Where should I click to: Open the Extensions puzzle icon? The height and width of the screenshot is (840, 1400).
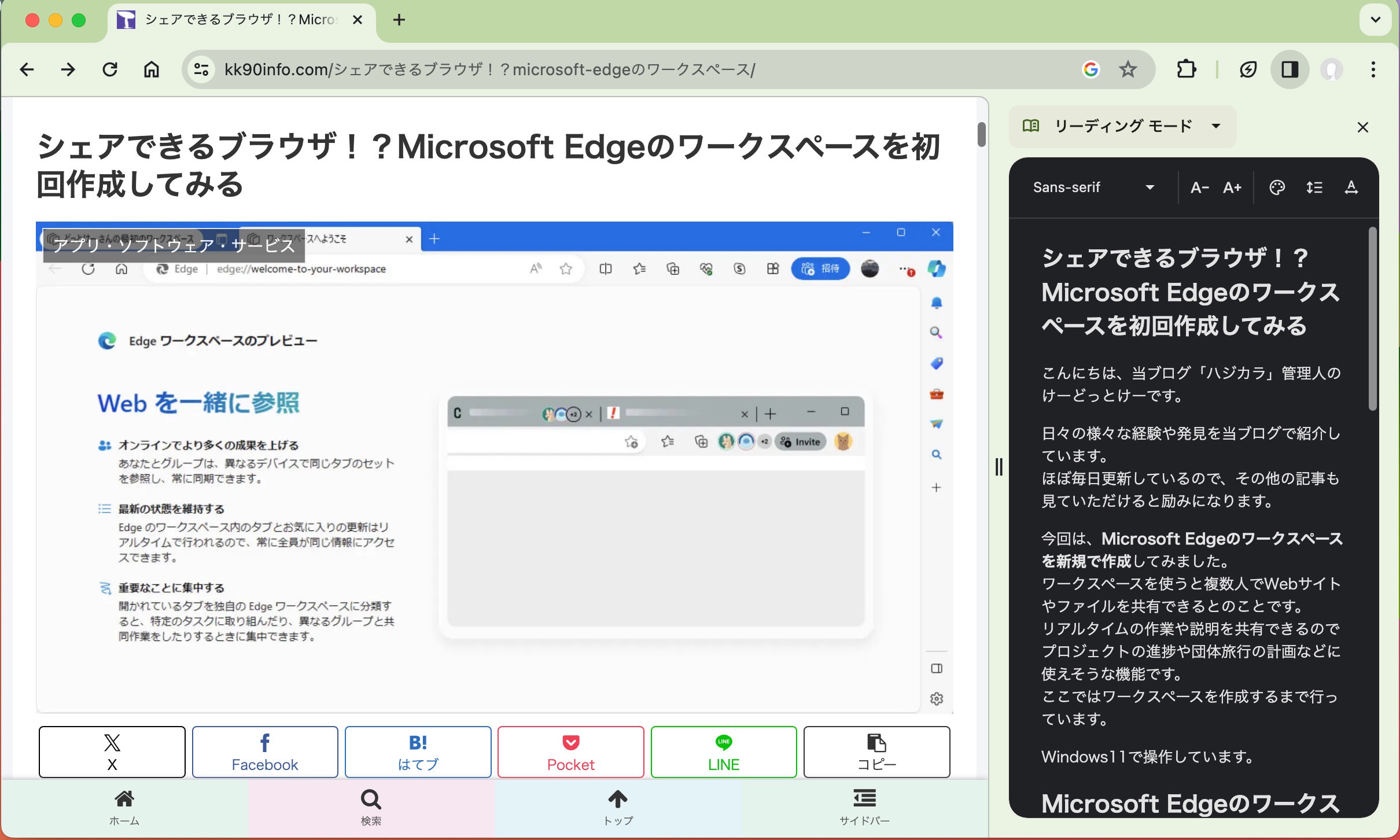click(x=1187, y=69)
